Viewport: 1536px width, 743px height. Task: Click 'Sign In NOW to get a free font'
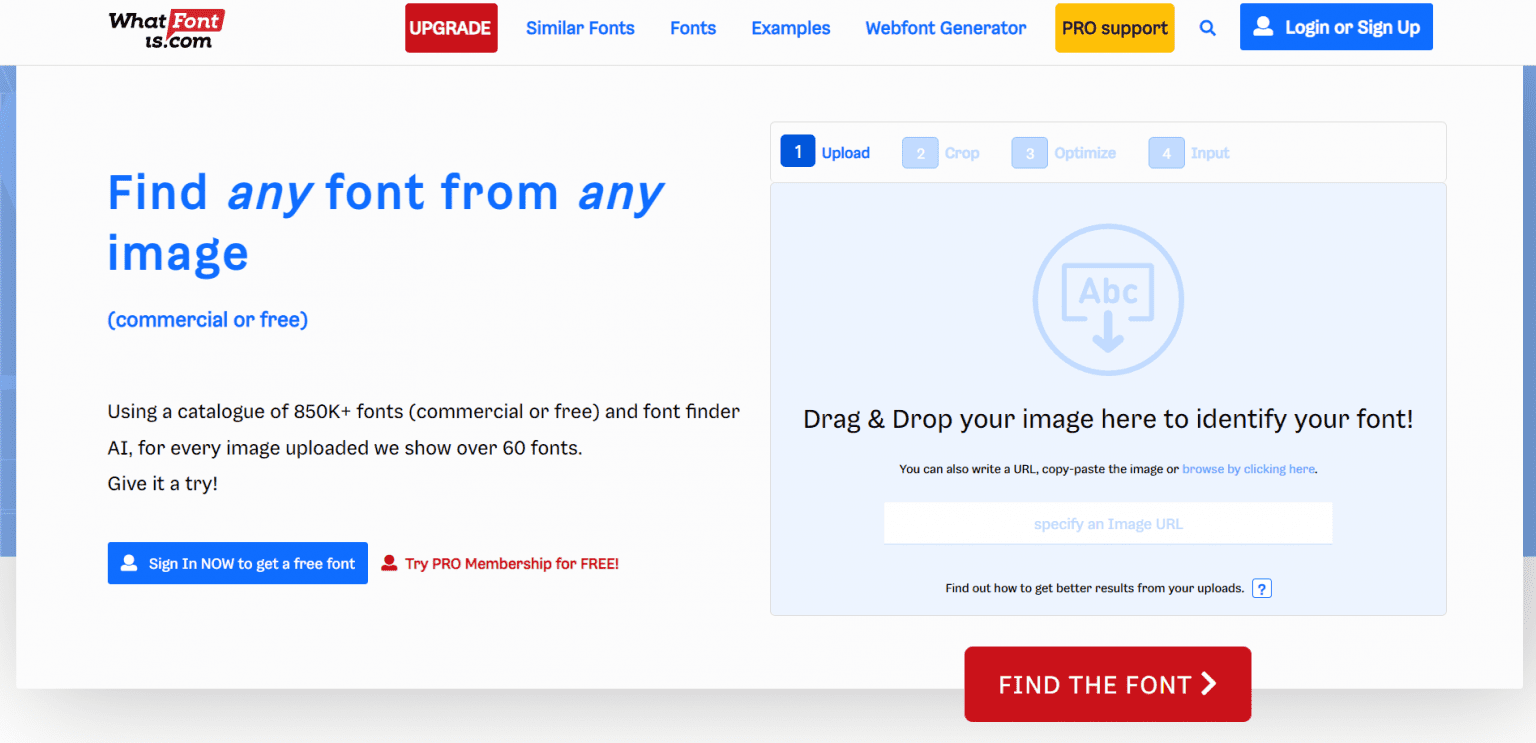238,563
